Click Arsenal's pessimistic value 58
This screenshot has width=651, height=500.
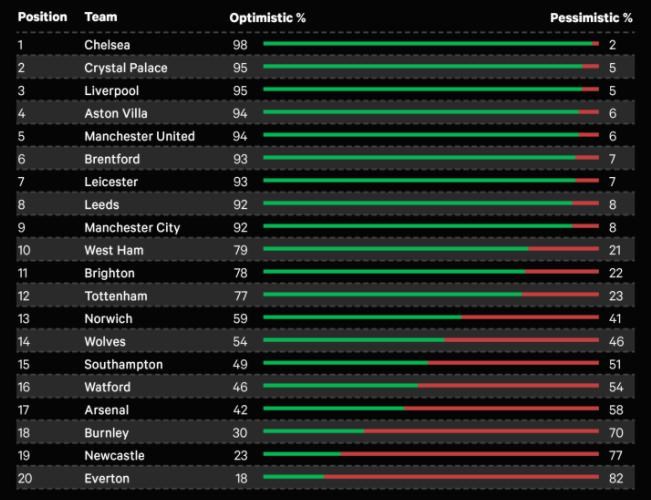point(615,410)
